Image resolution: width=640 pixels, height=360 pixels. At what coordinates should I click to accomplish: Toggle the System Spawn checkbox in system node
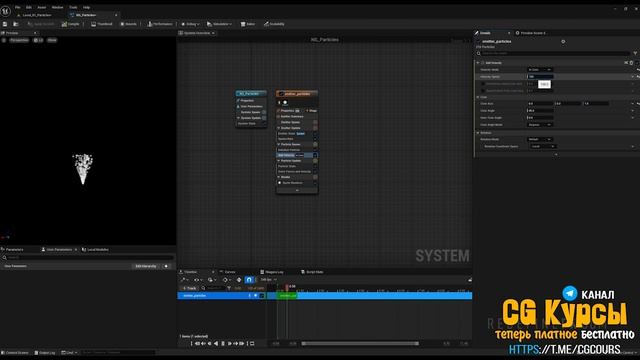pyautogui.click(x=264, y=112)
